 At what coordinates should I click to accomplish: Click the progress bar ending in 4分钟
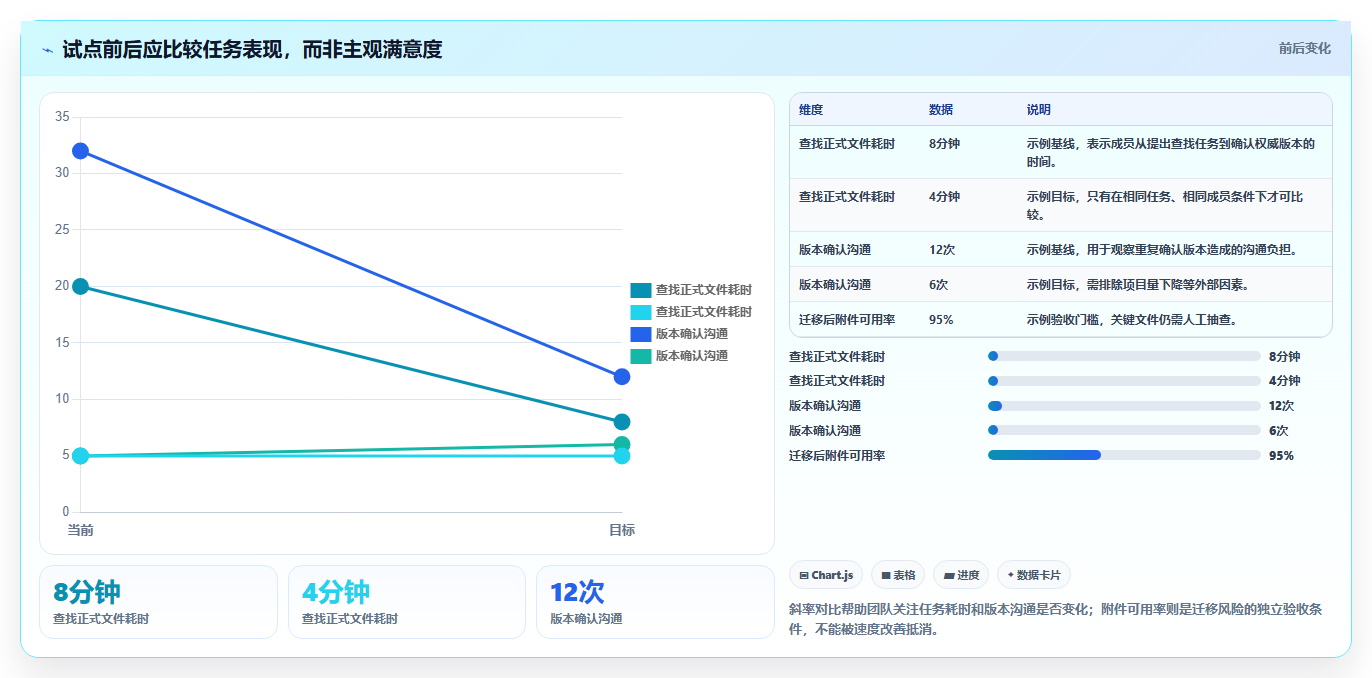click(1124, 381)
